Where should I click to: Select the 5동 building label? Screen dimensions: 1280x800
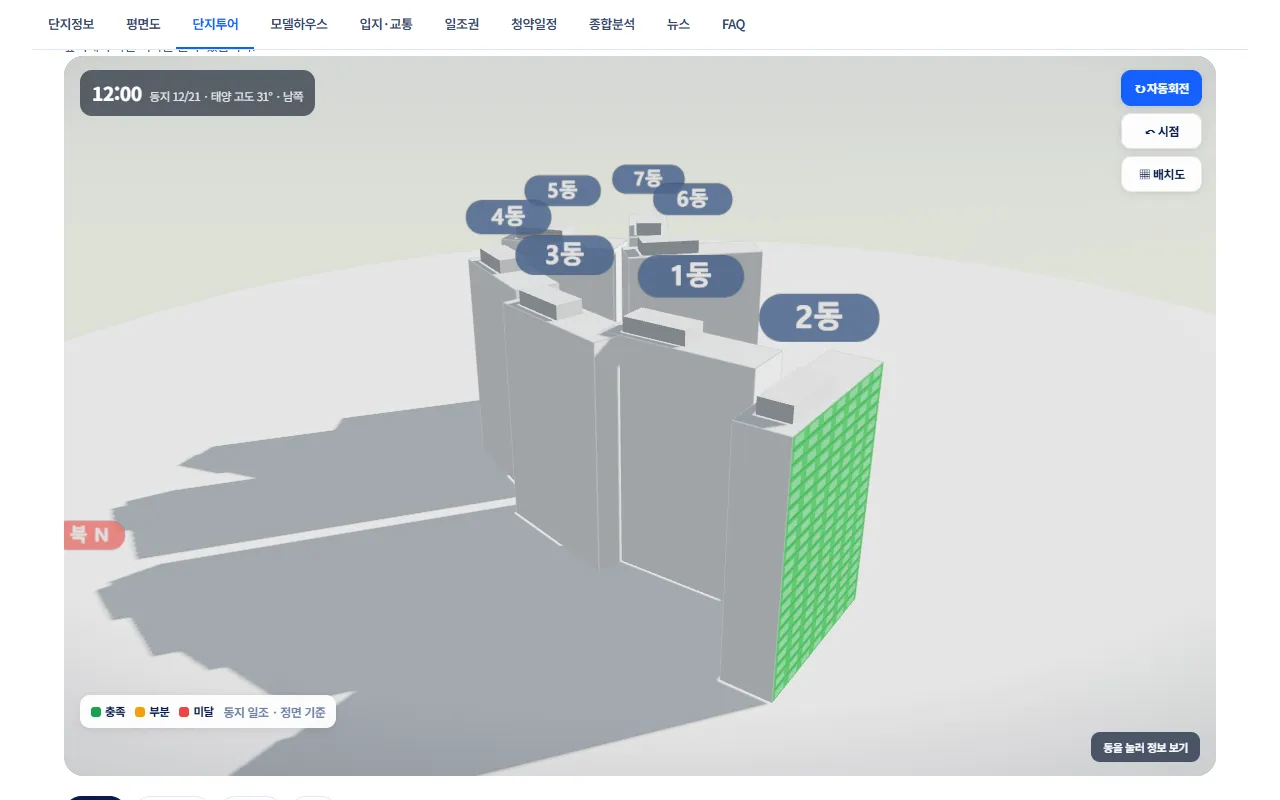click(562, 190)
